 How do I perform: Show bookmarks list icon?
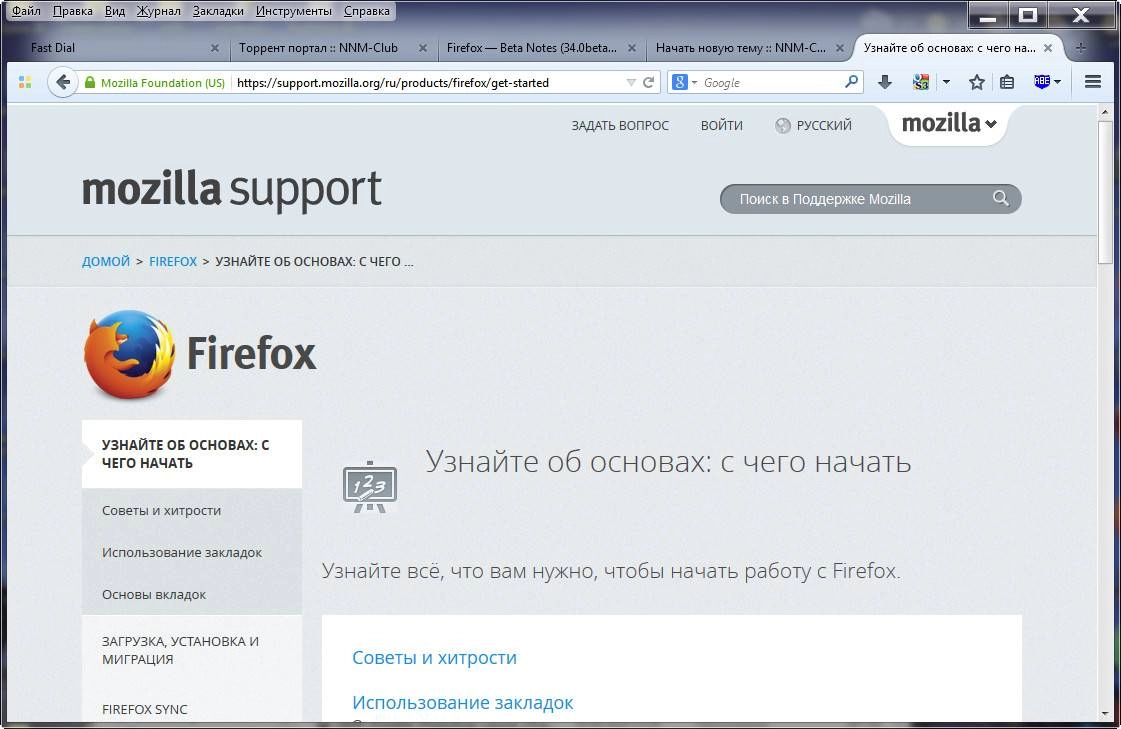coord(1007,82)
